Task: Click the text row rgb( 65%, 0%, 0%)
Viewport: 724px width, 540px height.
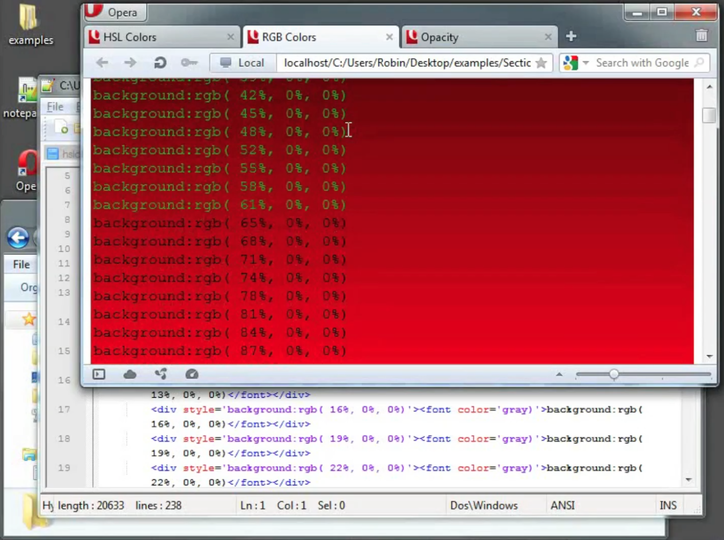Action: (x=220, y=223)
